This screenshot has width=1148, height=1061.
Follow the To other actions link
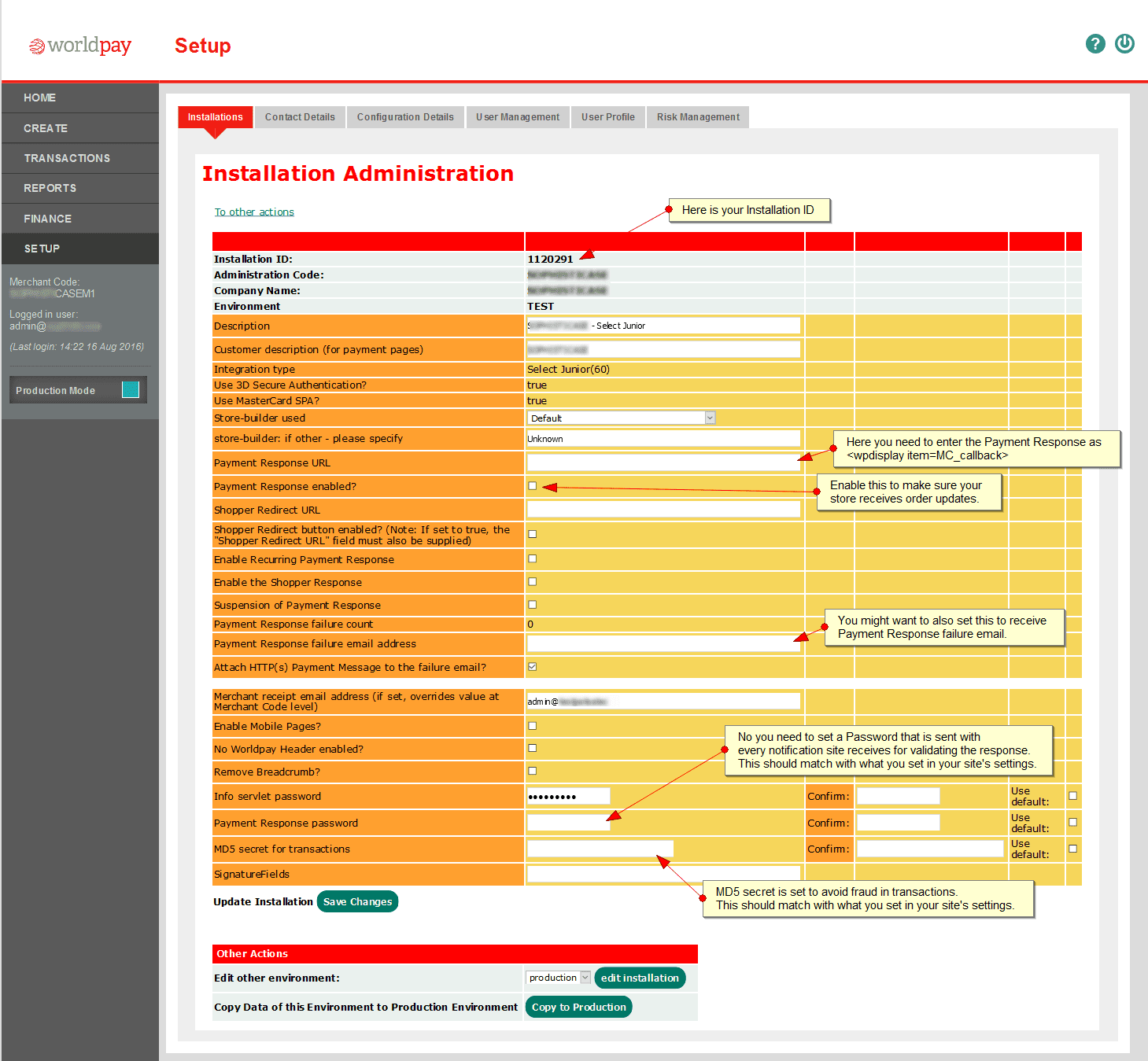pyautogui.click(x=254, y=212)
